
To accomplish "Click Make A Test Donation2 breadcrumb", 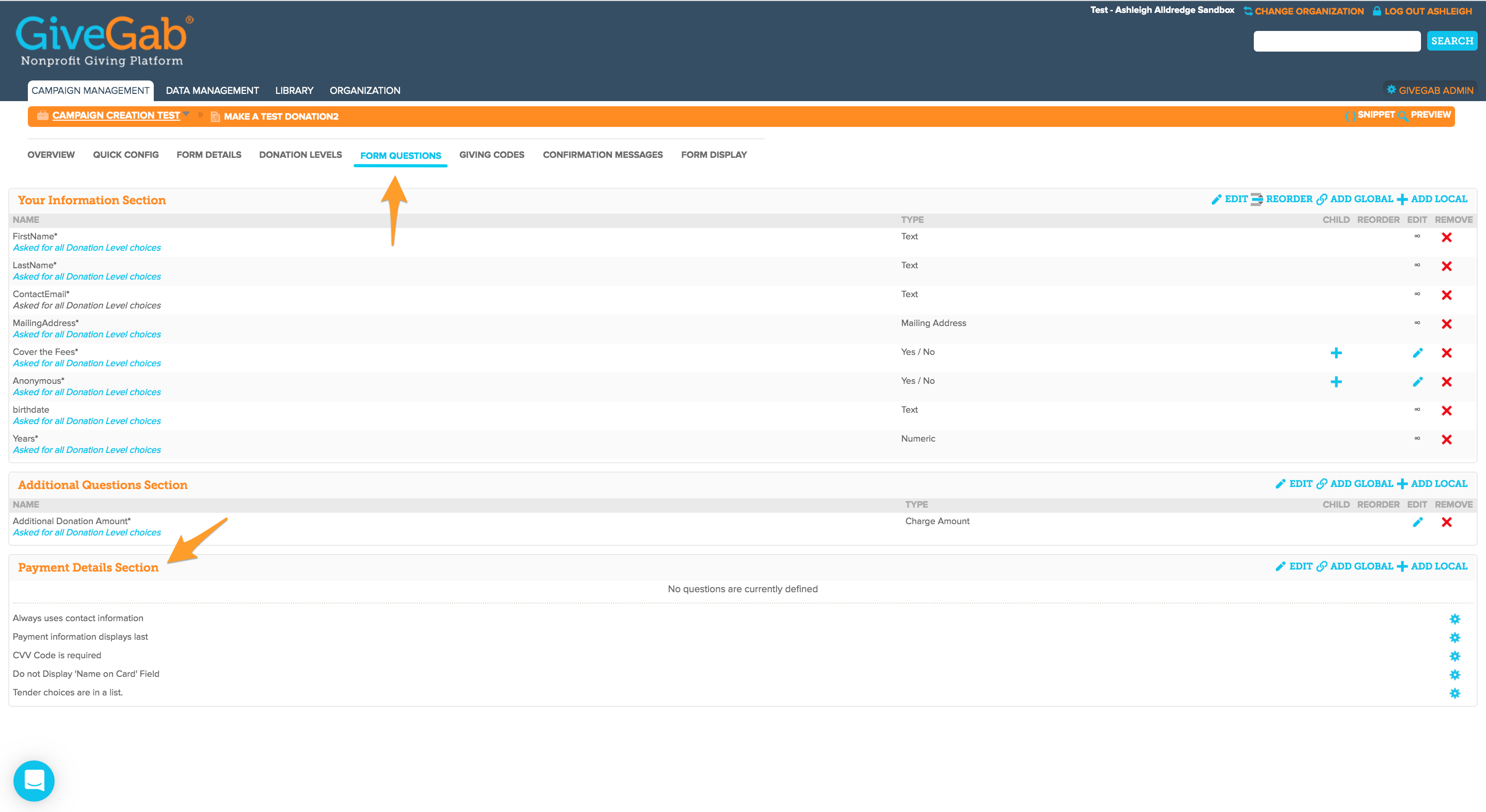I will pos(281,117).
